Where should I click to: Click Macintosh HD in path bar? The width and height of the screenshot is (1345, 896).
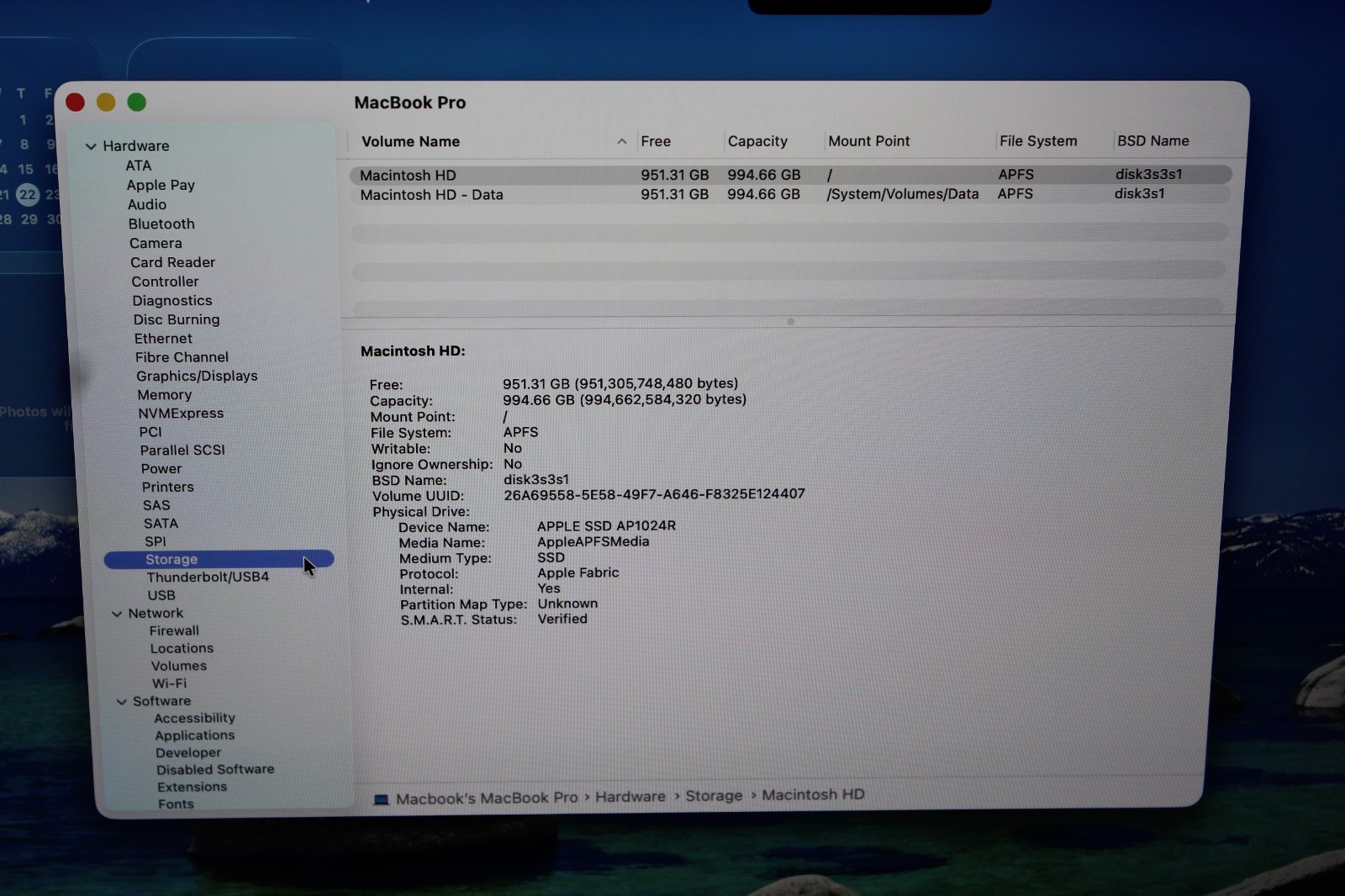click(813, 794)
